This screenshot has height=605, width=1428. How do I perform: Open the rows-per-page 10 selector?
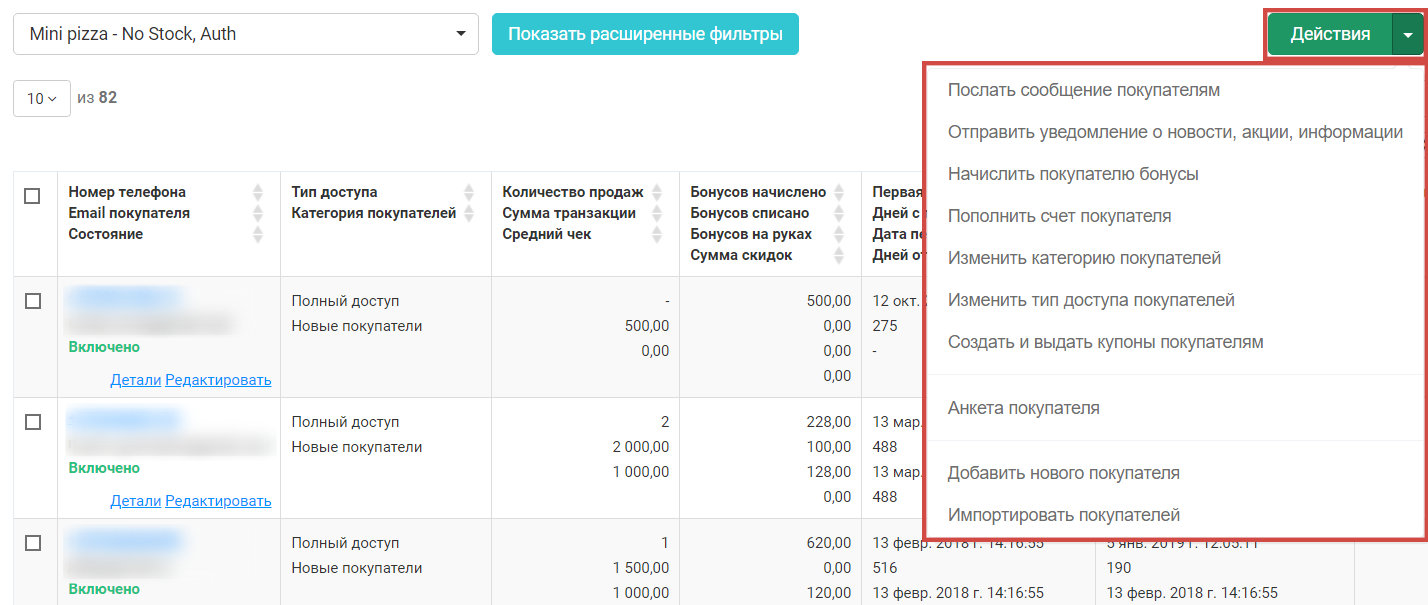[41, 99]
